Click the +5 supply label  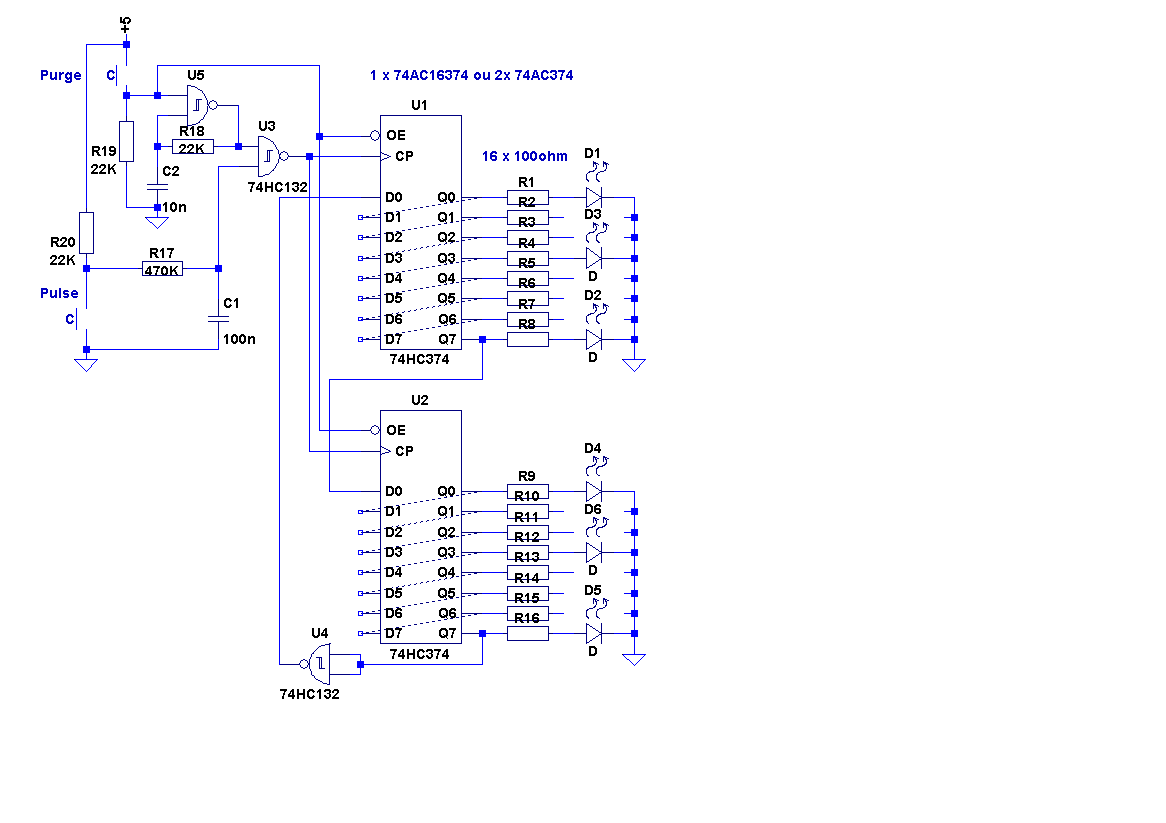click(x=126, y=25)
